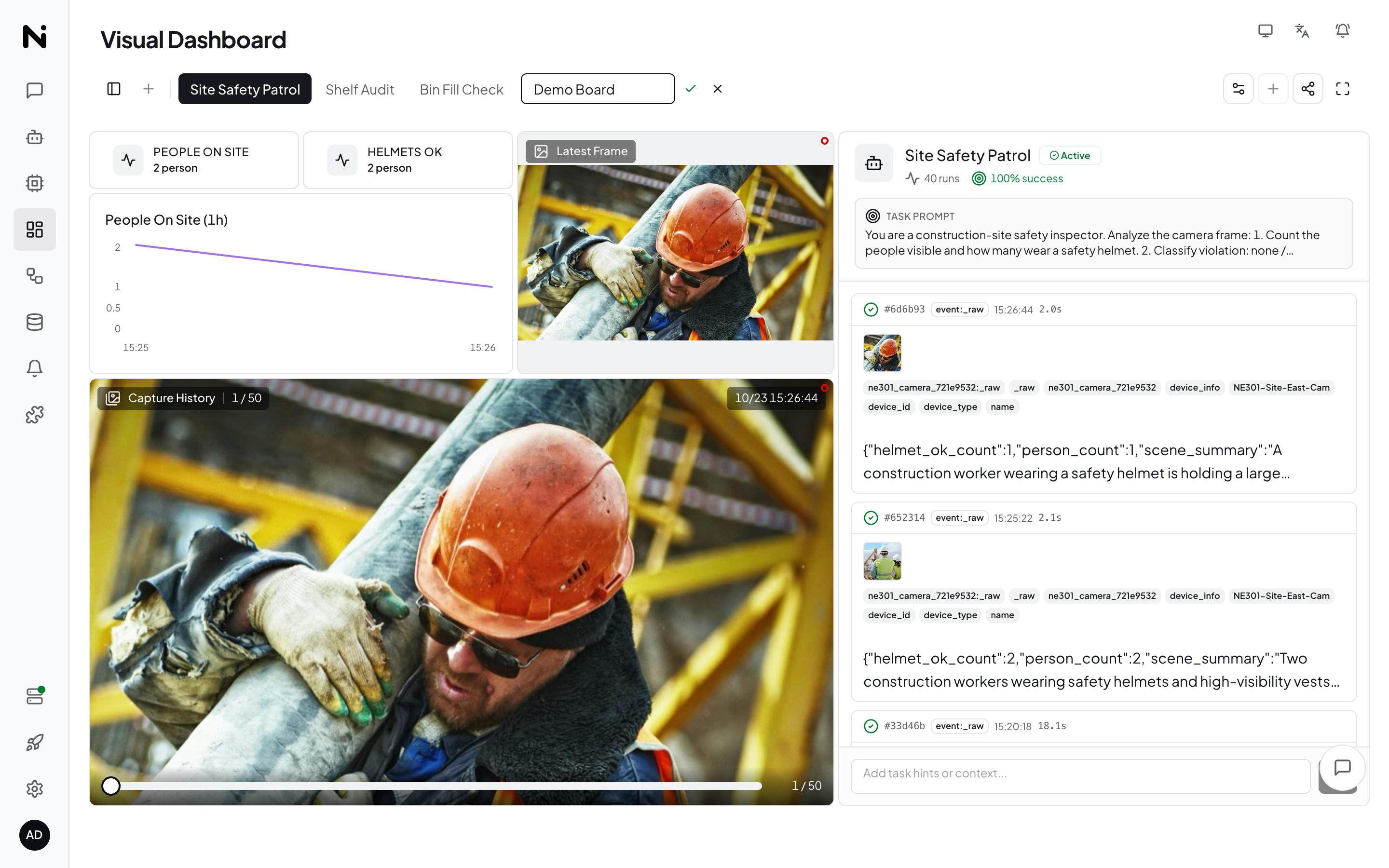Switch to the Bin Fill Check tab
Screen dimensions: 1389x868
tap(461, 89)
